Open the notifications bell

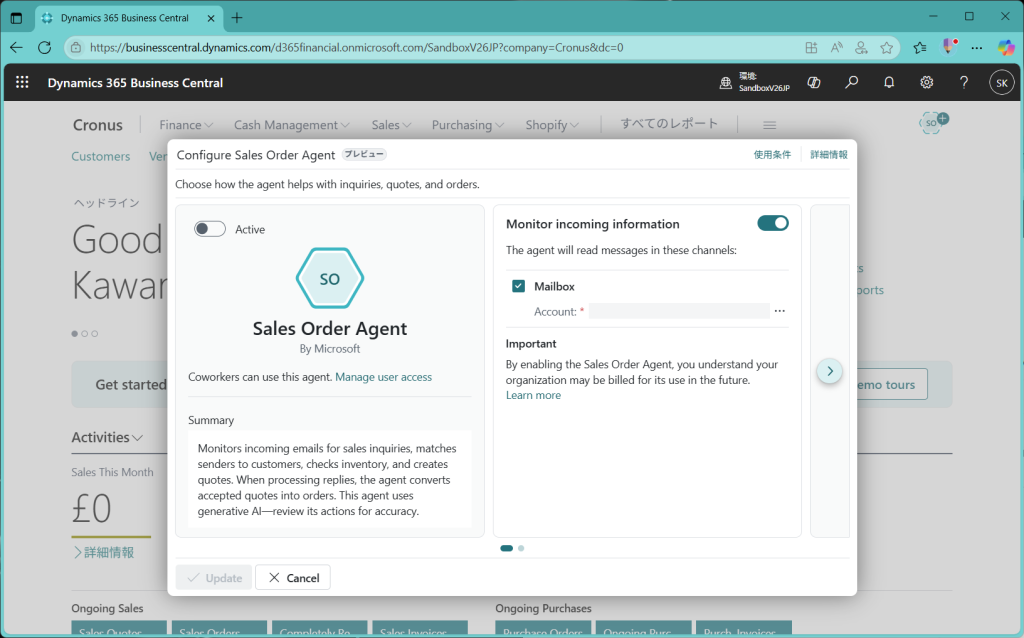tap(889, 82)
